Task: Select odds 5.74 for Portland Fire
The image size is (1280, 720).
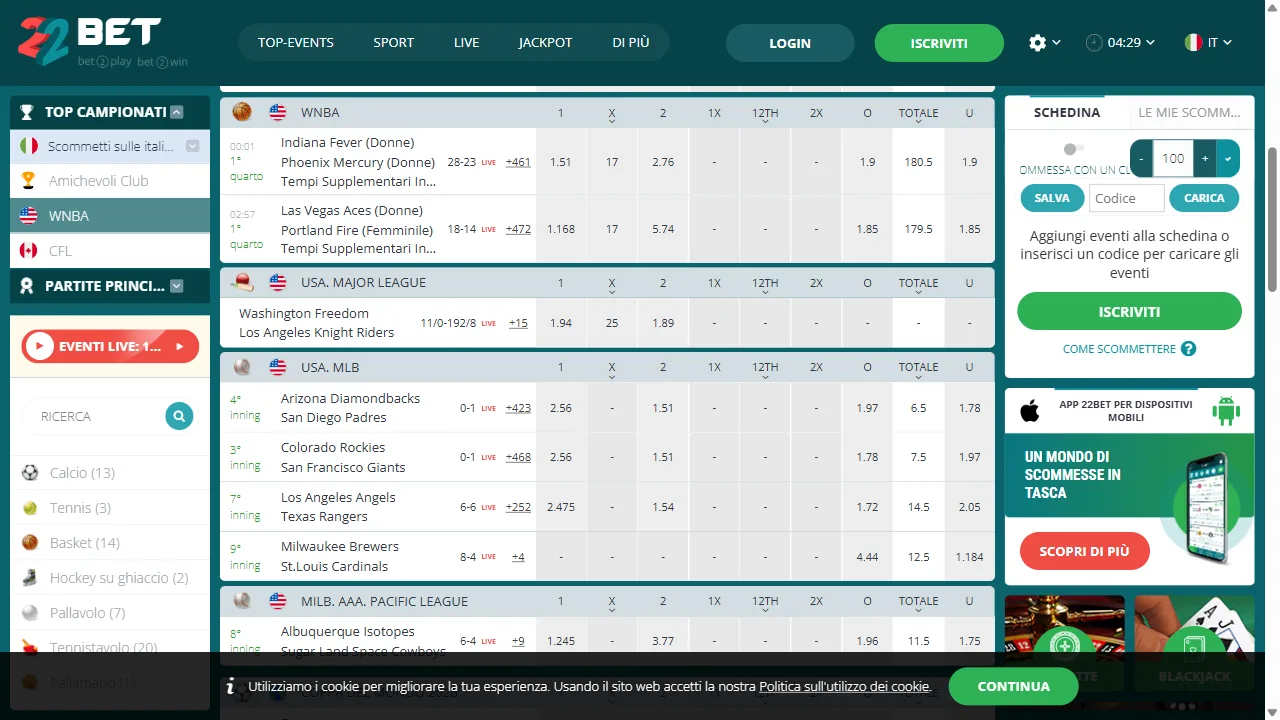Action: tap(663, 229)
